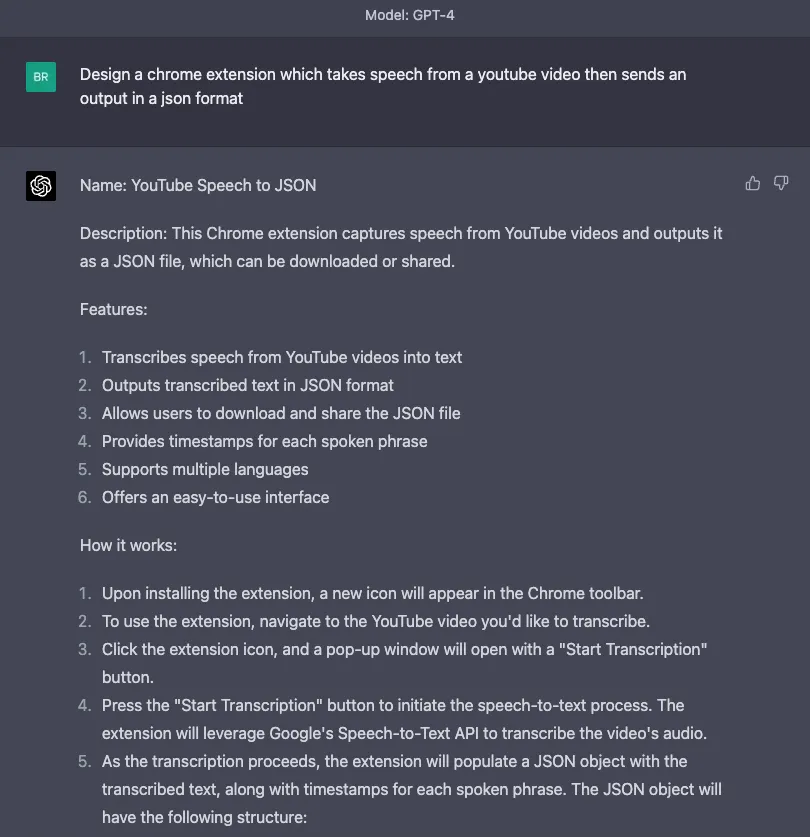
Task: Click the thumbs up feedback icon
Action: 753,183
